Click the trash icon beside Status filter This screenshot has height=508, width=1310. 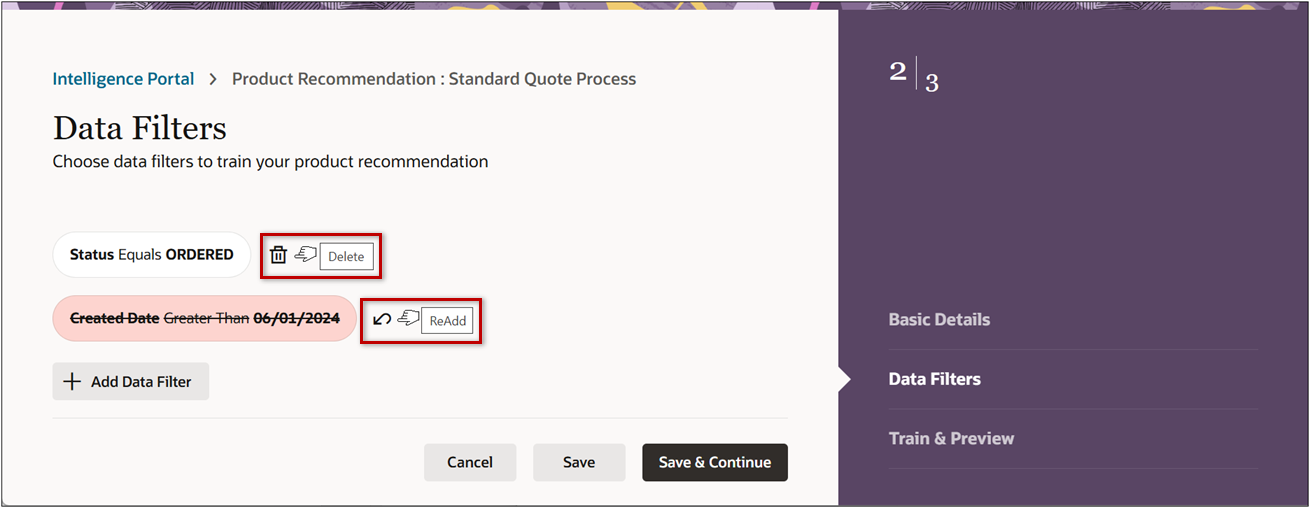pyautogui.click(x=279, y=255)
